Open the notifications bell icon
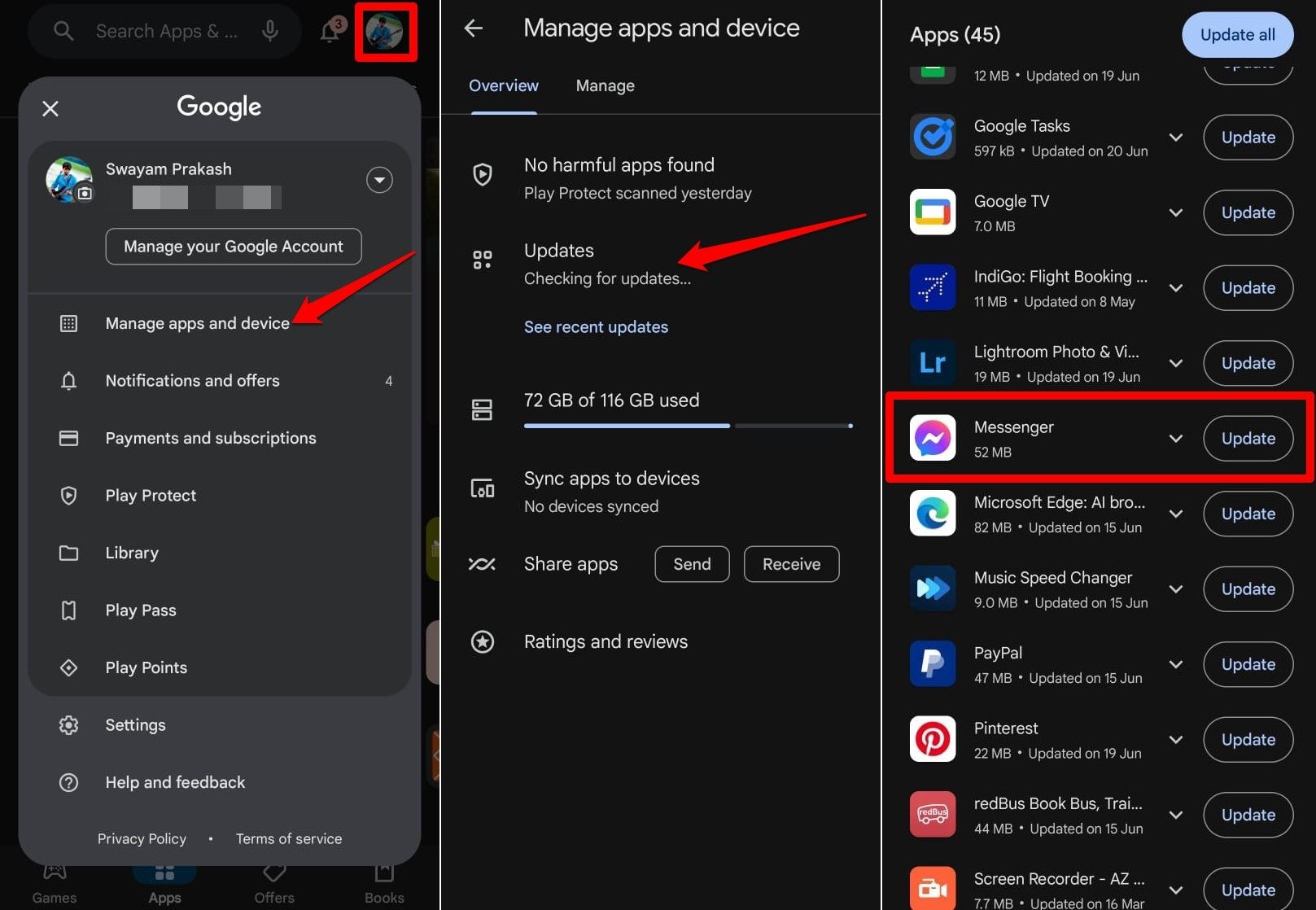 tap(330, 30)
